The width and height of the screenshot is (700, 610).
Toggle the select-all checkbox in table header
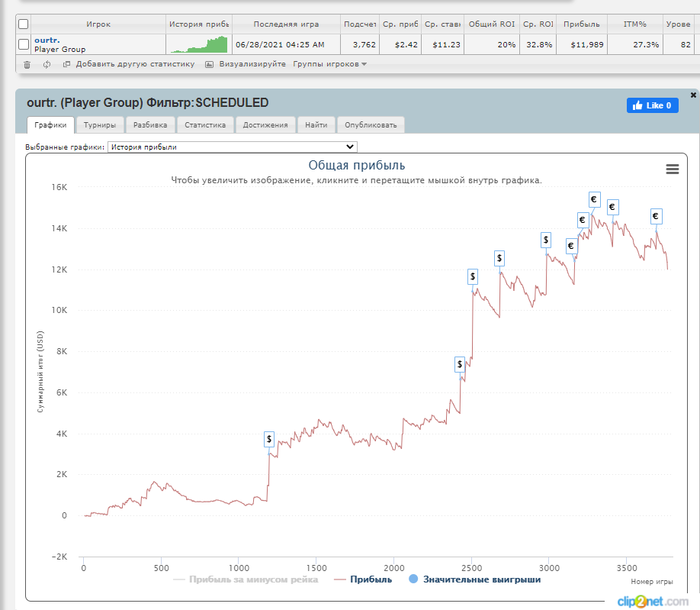point(23,24)
